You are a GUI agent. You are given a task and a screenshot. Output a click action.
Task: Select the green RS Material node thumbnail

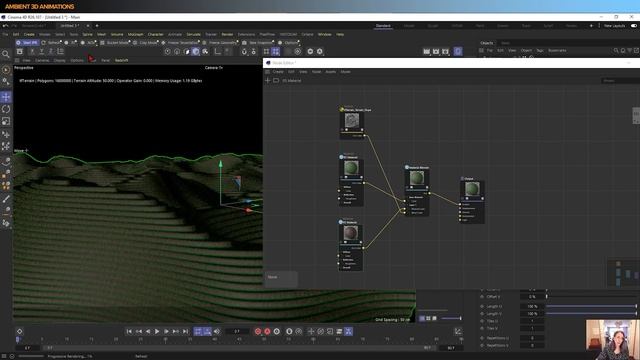[x=351, y=167]
